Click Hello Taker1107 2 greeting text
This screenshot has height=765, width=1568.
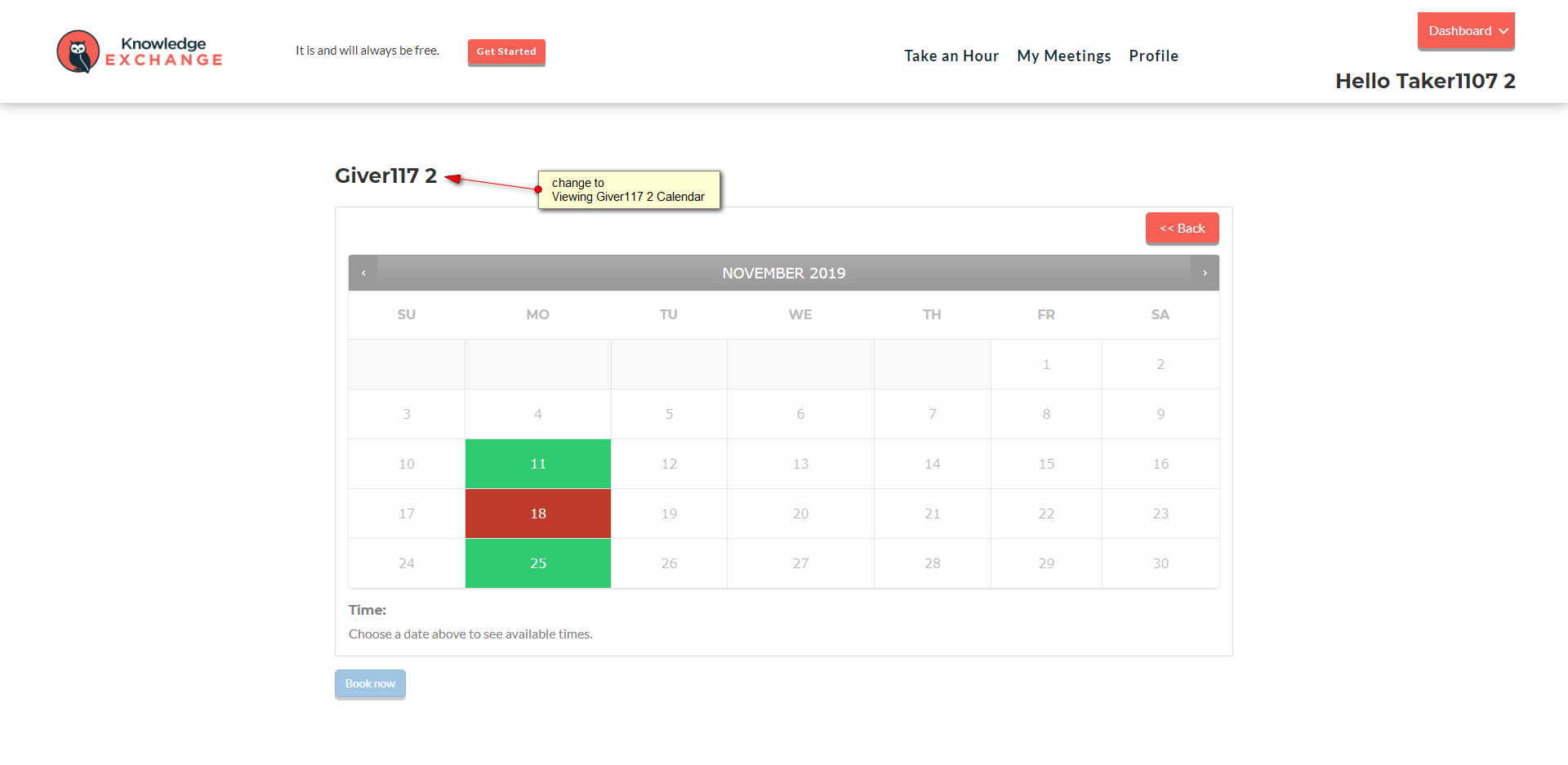tap(1425, 81)
